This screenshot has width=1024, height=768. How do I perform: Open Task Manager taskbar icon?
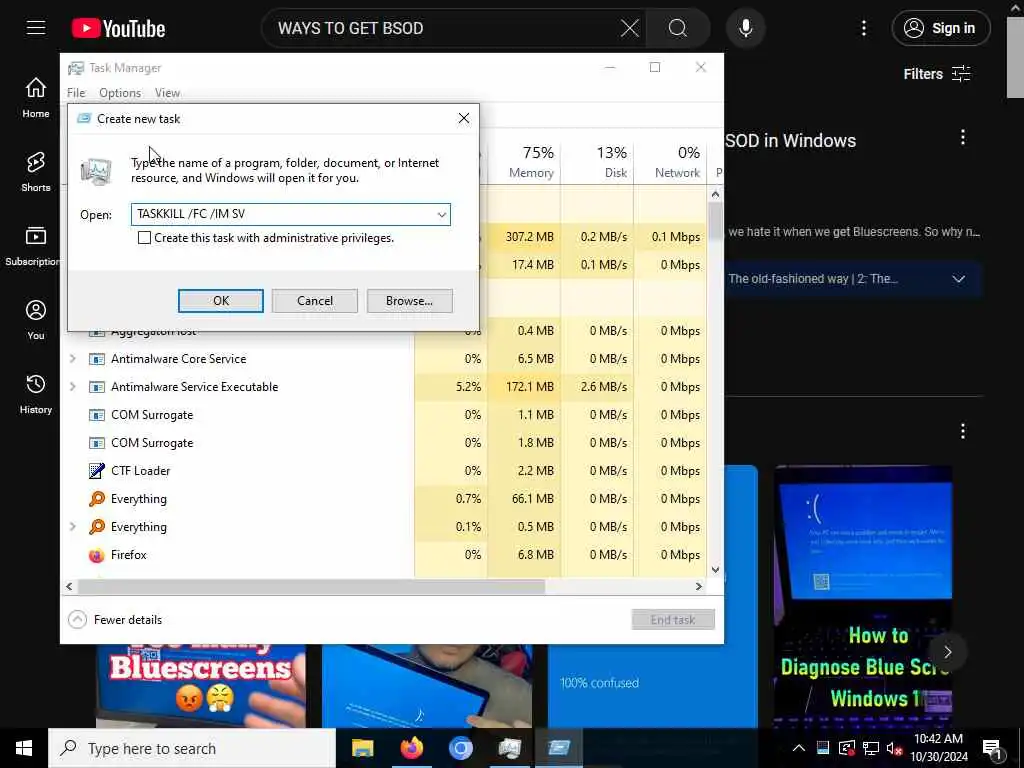(x=509, y=748)
